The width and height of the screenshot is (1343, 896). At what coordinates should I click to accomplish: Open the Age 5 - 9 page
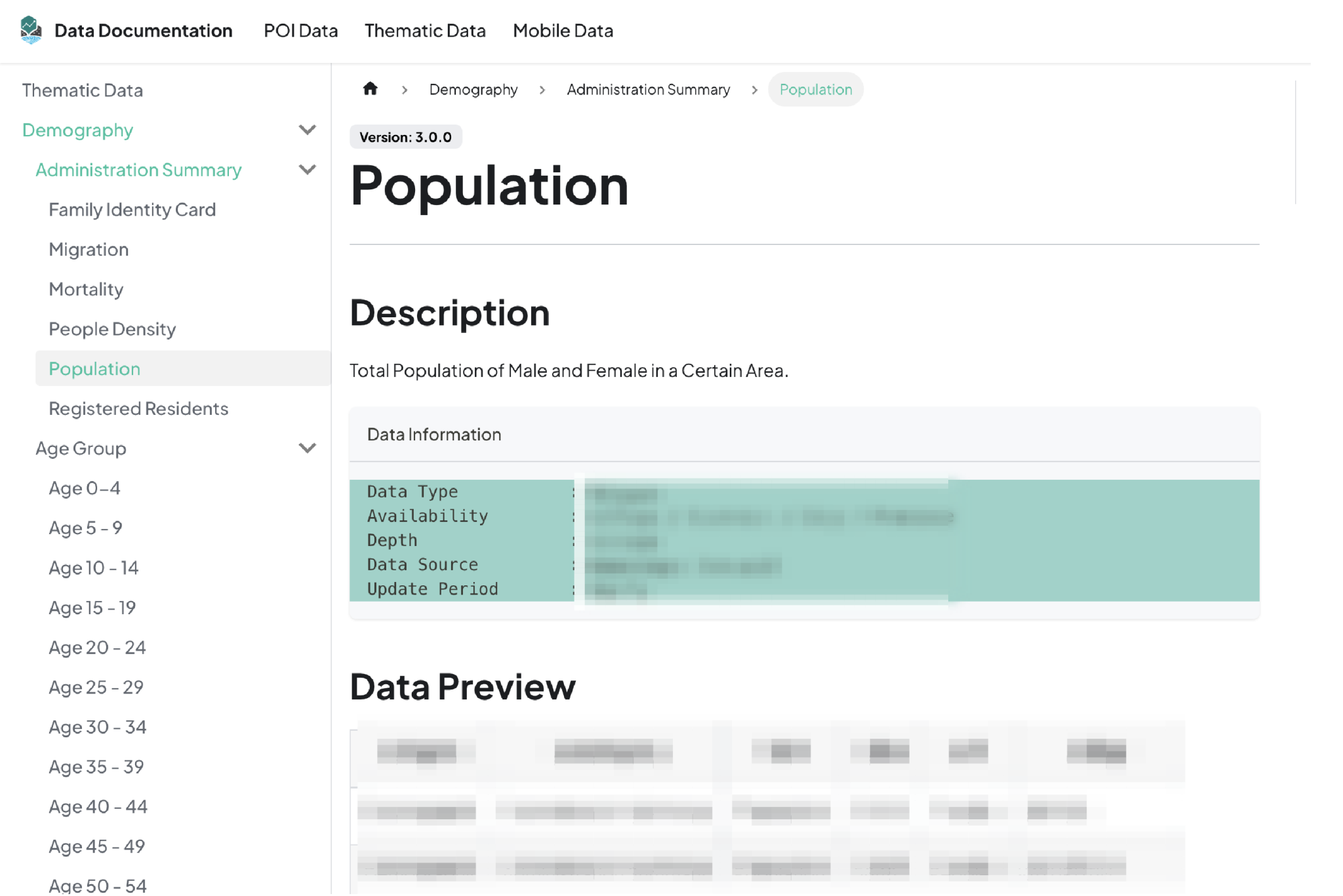(x=85, y=528)
